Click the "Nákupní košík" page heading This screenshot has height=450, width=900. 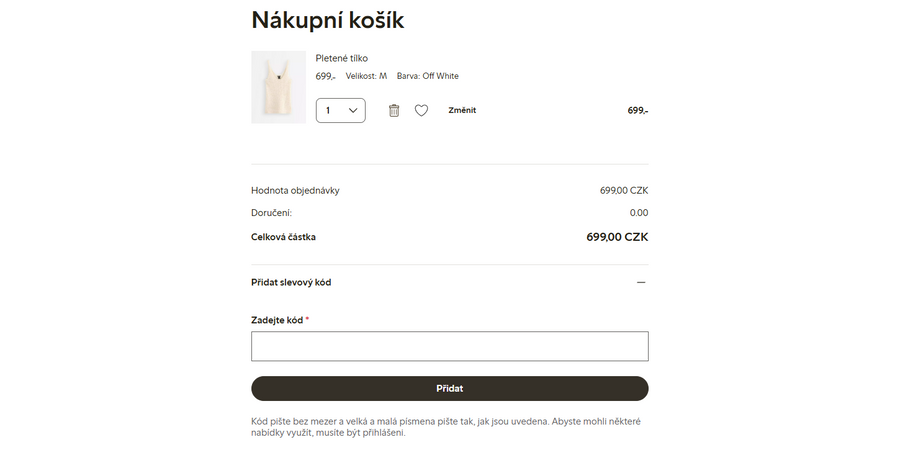[x=328, y=20]
